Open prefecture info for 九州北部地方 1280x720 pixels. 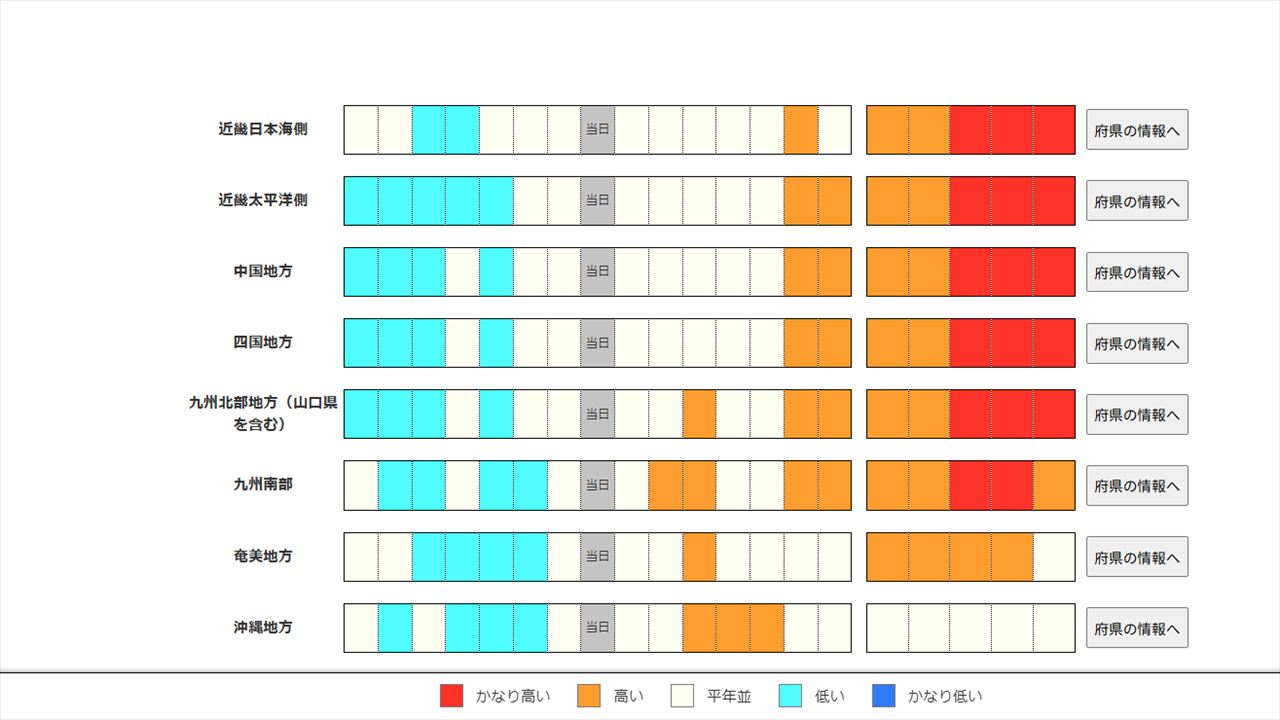1137,415
